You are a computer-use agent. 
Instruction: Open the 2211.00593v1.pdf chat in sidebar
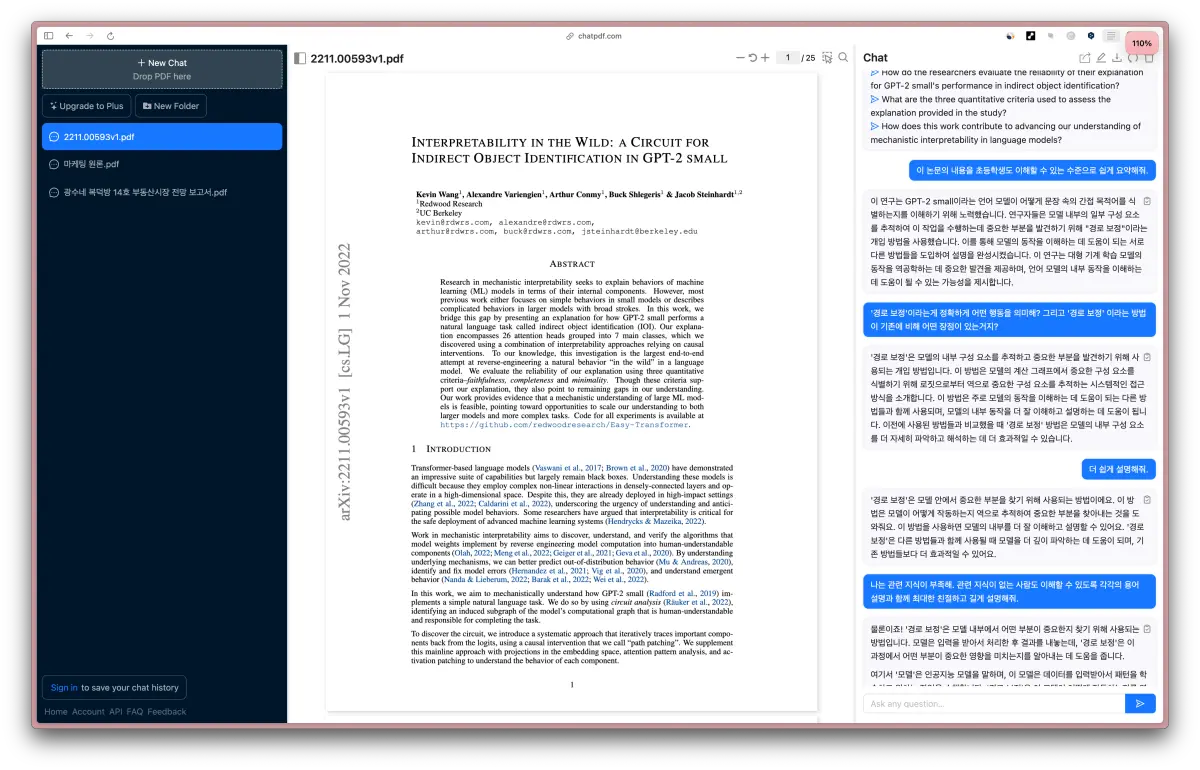(162, 137)
